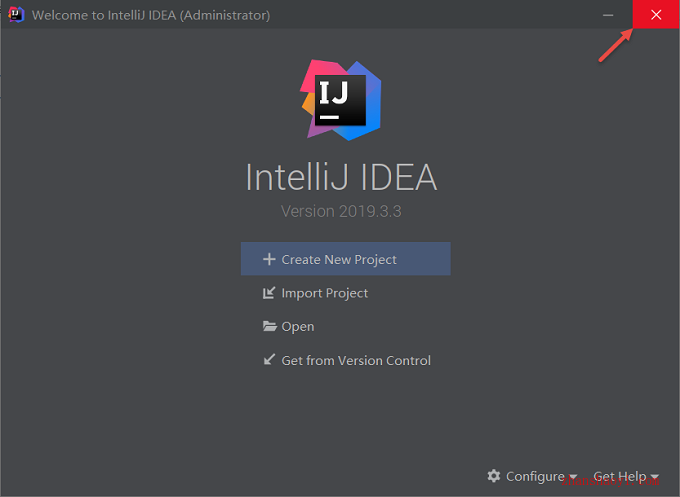Select the Open option

(298, 326)
